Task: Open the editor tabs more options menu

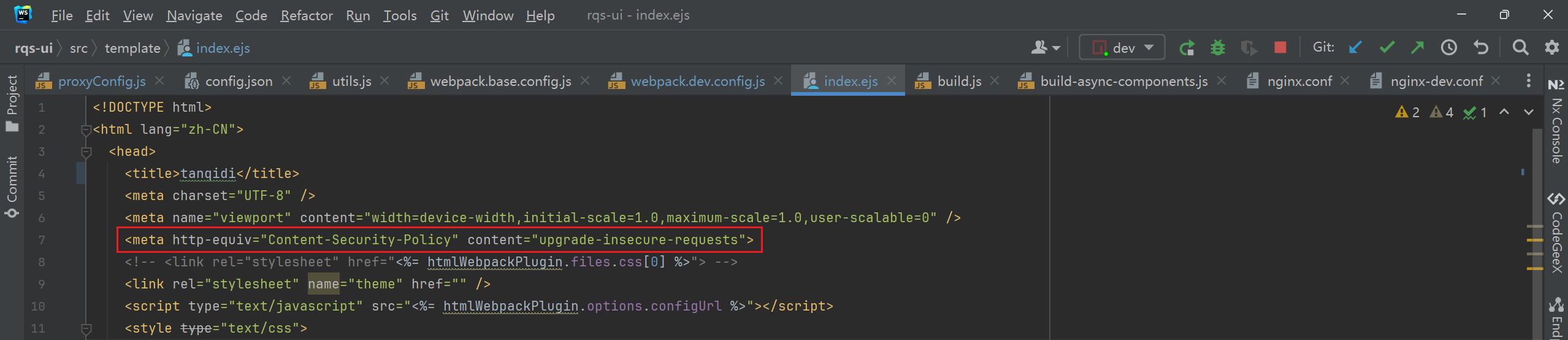Action: tap(1529, 80)
